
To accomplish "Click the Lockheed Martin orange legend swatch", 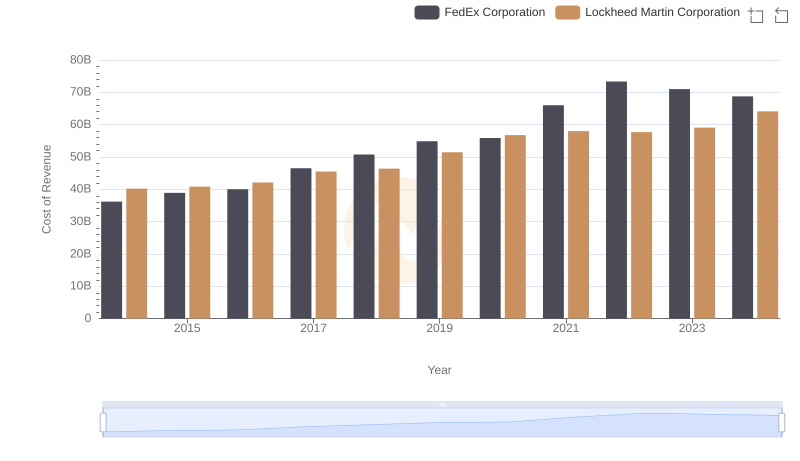I will 568,12.
